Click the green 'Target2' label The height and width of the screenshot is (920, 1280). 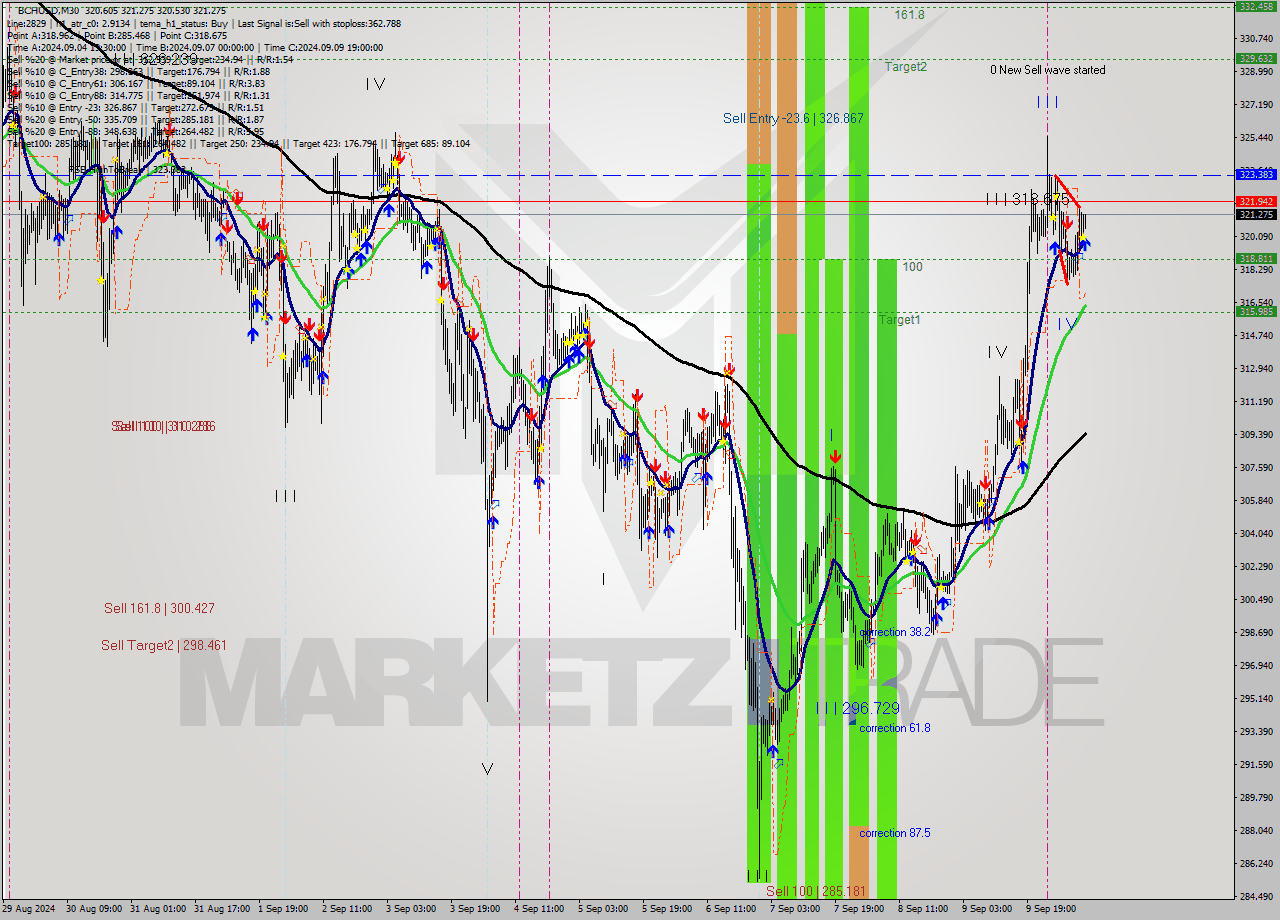(905, 67)
